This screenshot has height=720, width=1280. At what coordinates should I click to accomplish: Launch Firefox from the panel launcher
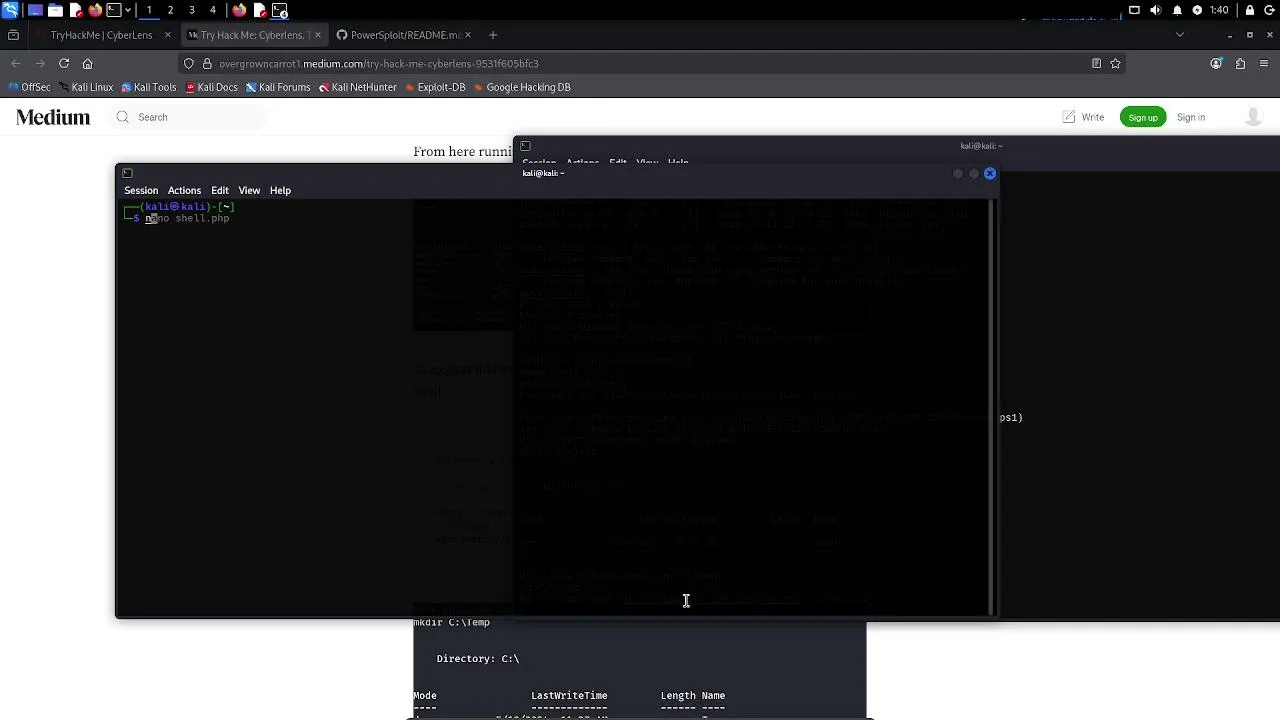[x=95, y=10]
